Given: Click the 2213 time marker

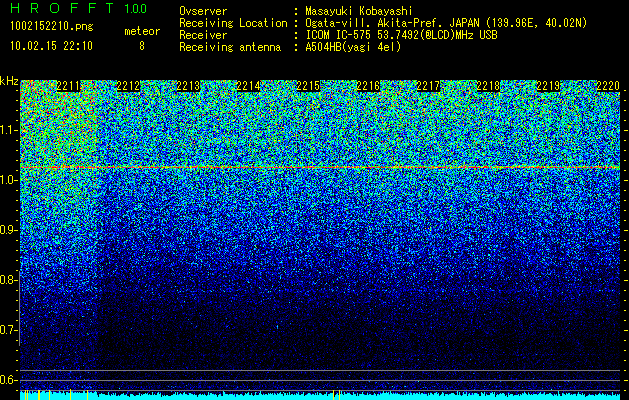Looking at the screenshot, I should click(188, 86).
